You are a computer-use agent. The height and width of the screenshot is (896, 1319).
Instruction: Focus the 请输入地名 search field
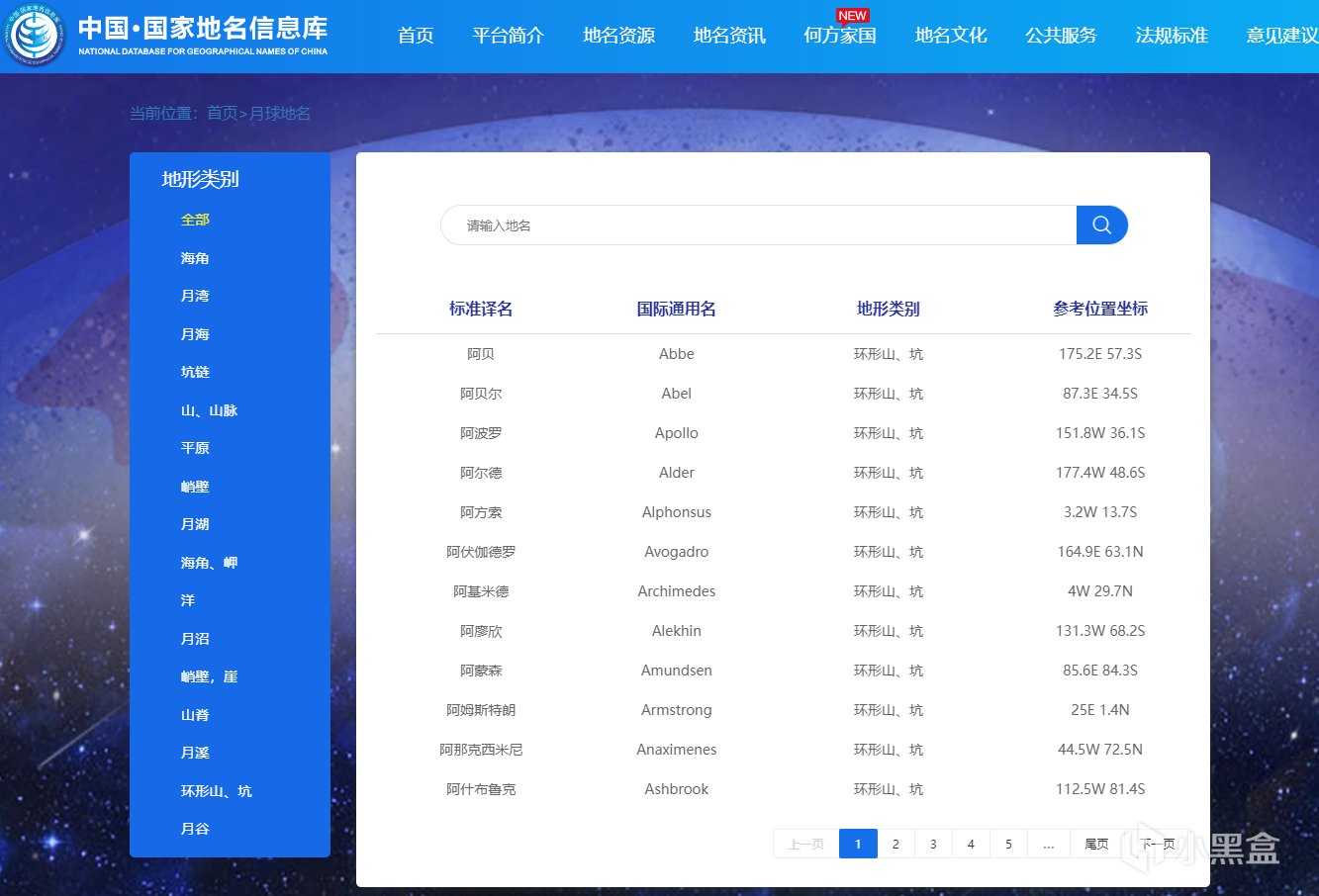pyautogui.click(x=758, y=225)
